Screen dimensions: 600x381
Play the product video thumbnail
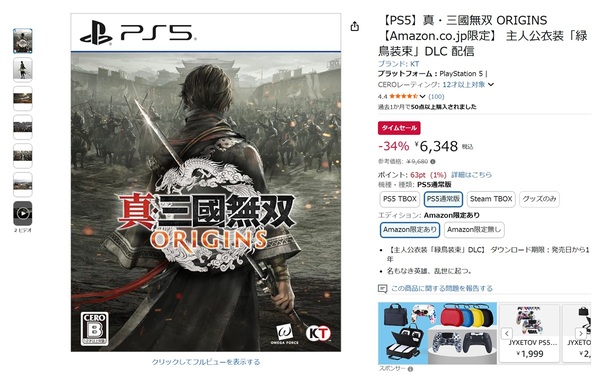click(23, 213)
